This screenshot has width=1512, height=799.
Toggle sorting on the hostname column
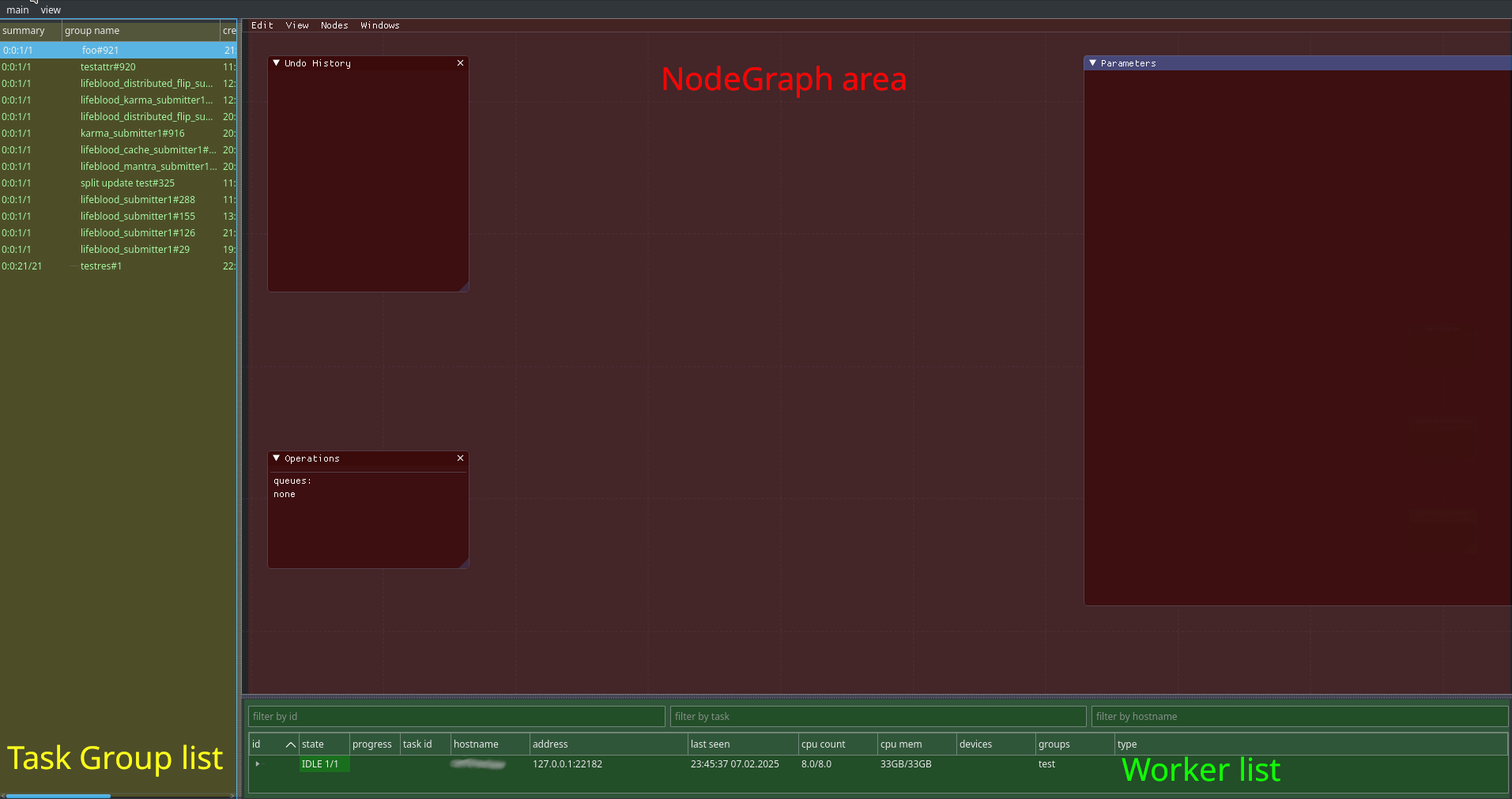[x=475, y=744]
